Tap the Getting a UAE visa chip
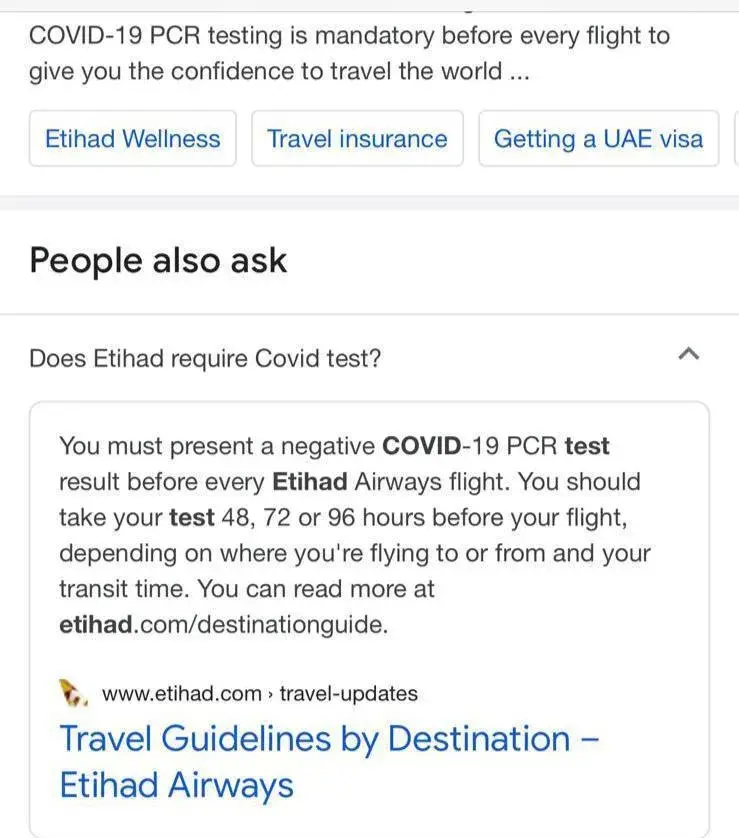The width and height of the screenshot is (739, 838). [x=598, y=138]
